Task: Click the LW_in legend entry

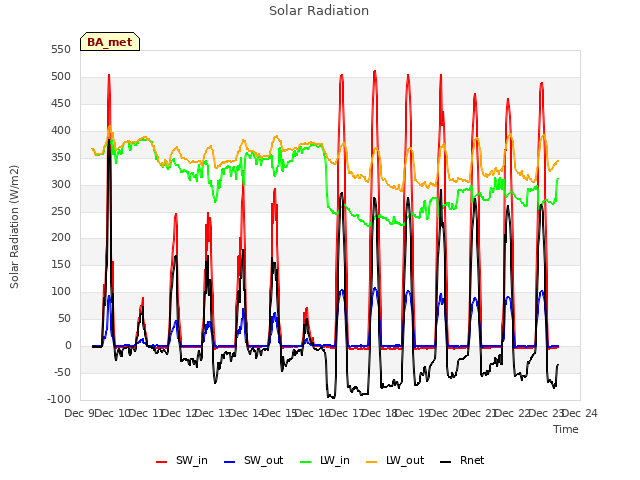Action: tap(325, 460)
